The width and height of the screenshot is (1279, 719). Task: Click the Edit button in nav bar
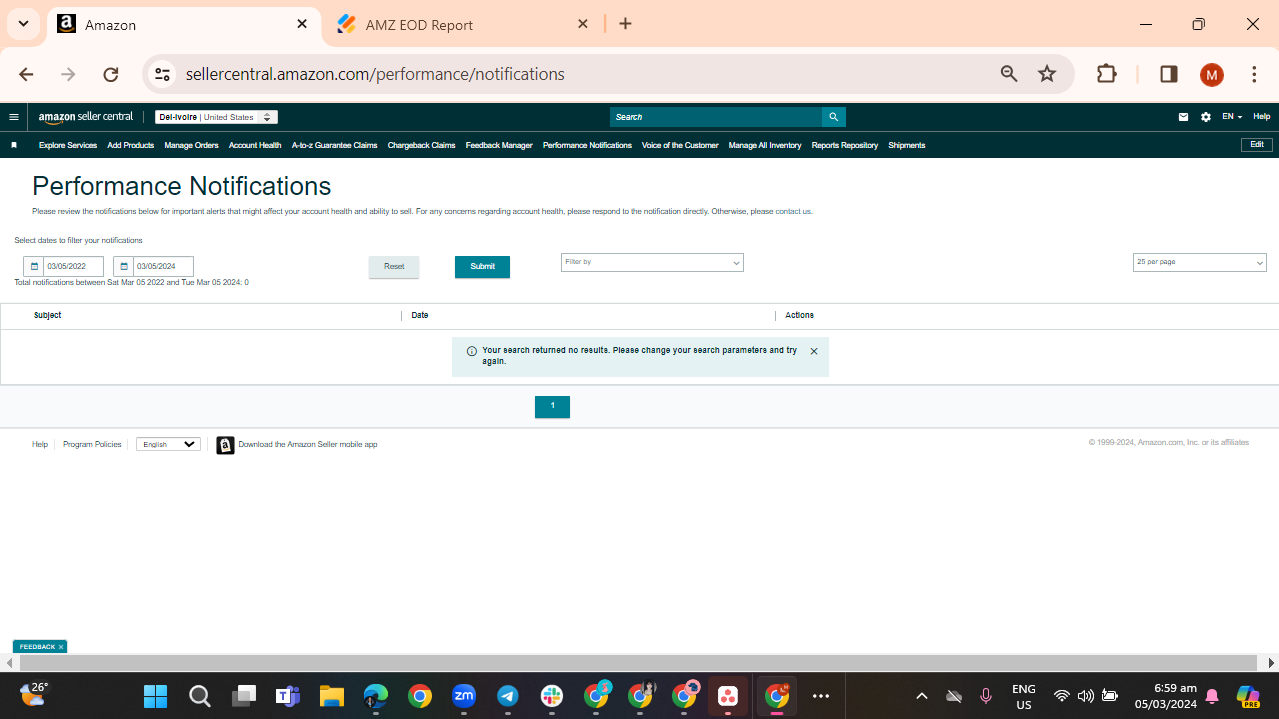coord(1257,145)
